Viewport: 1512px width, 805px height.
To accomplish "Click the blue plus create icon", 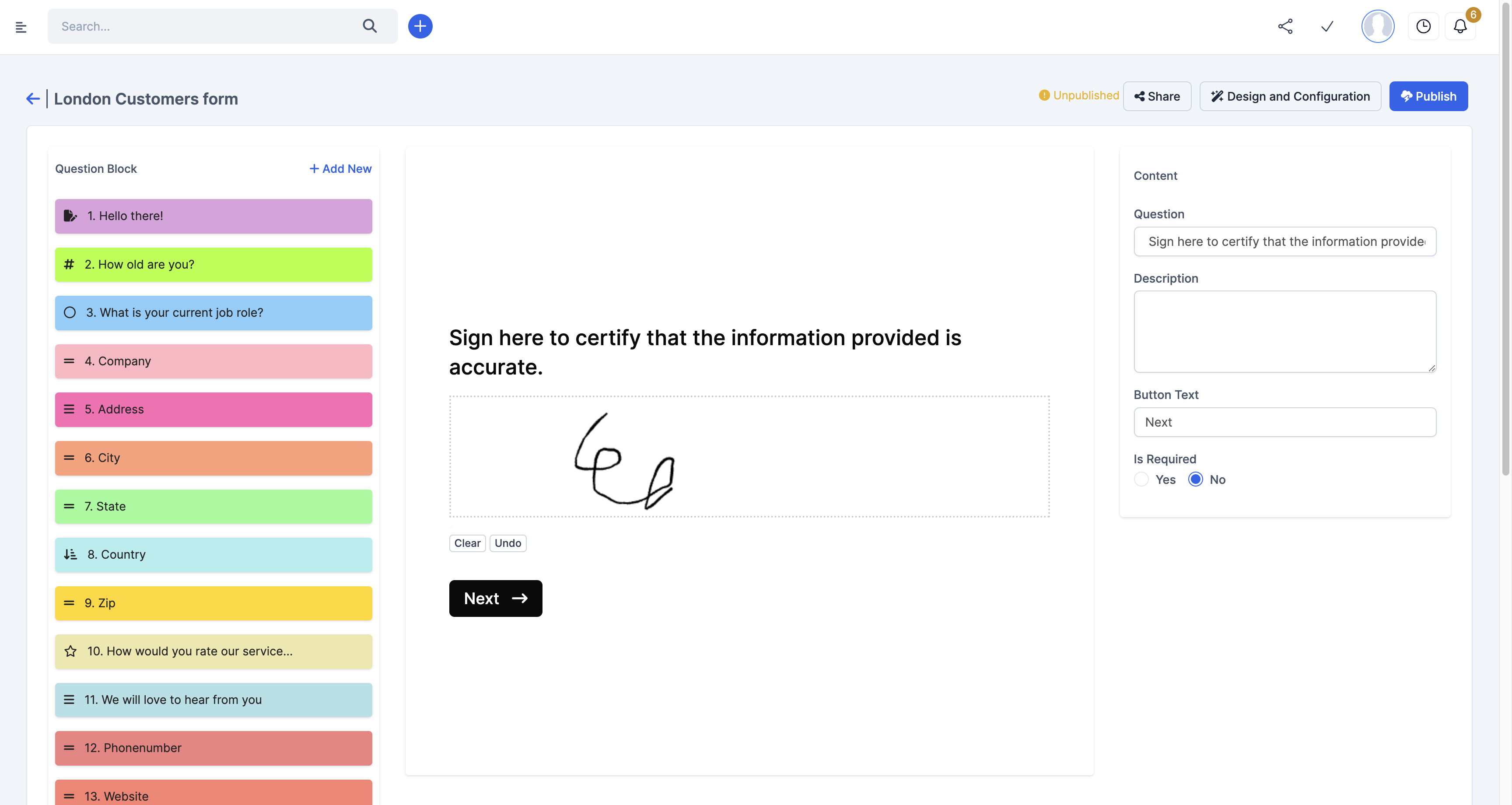I will tap(420, 26).
